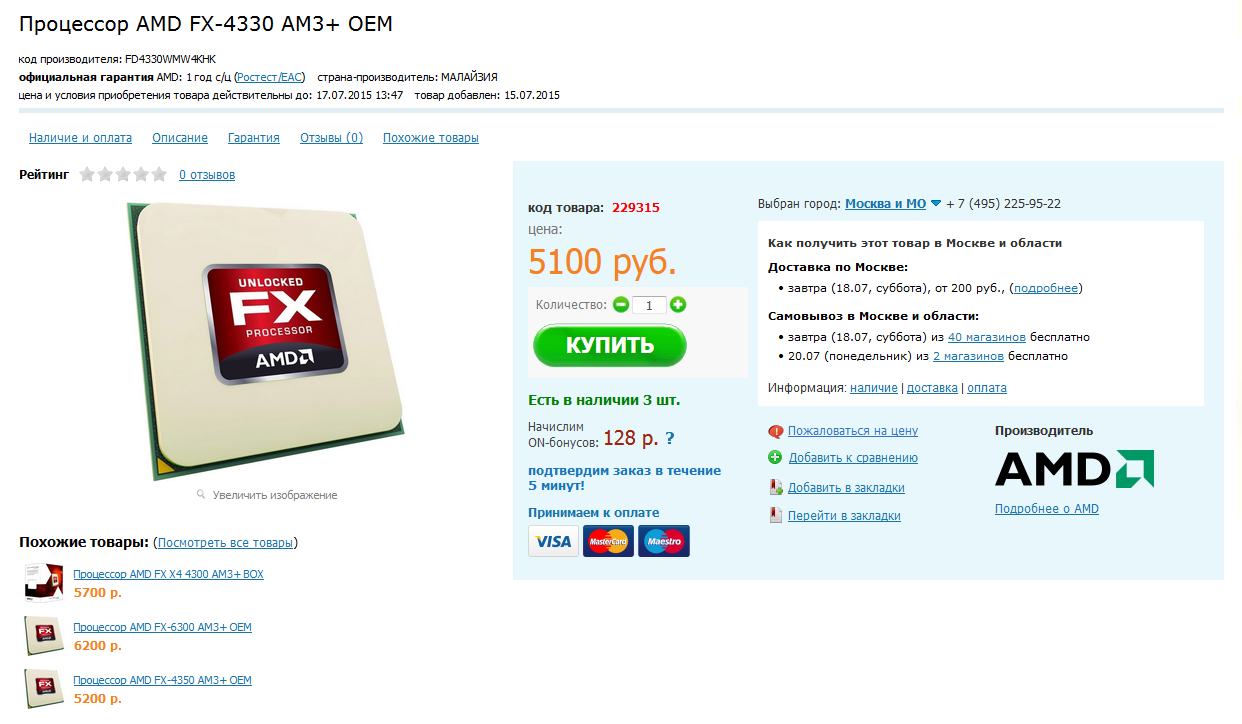Click the AMD FX-6300 product thumbnail
This screenshot has height=724, width=1242.
click(44, 635)
